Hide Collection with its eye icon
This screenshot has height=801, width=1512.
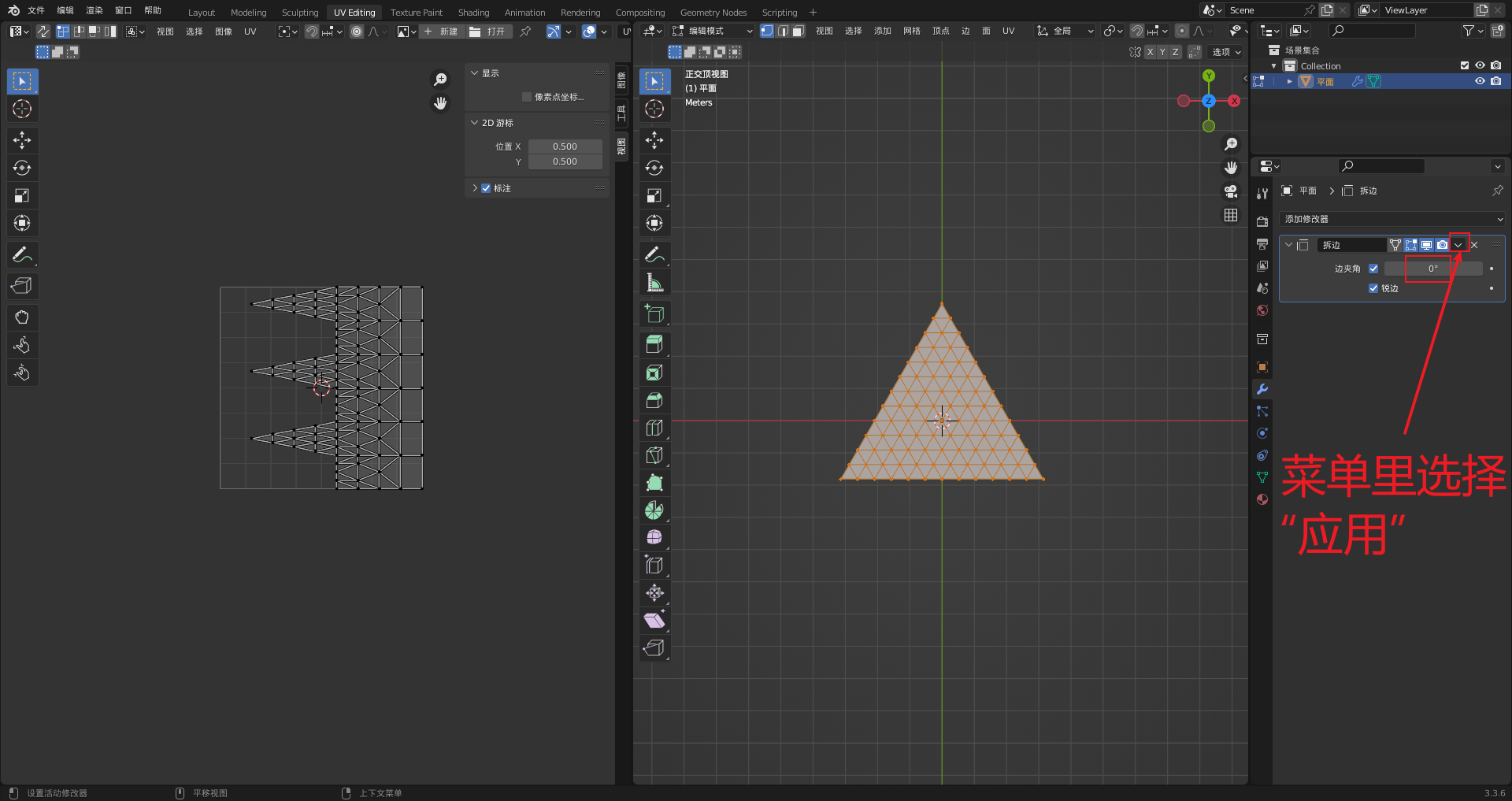[1480, 66]
